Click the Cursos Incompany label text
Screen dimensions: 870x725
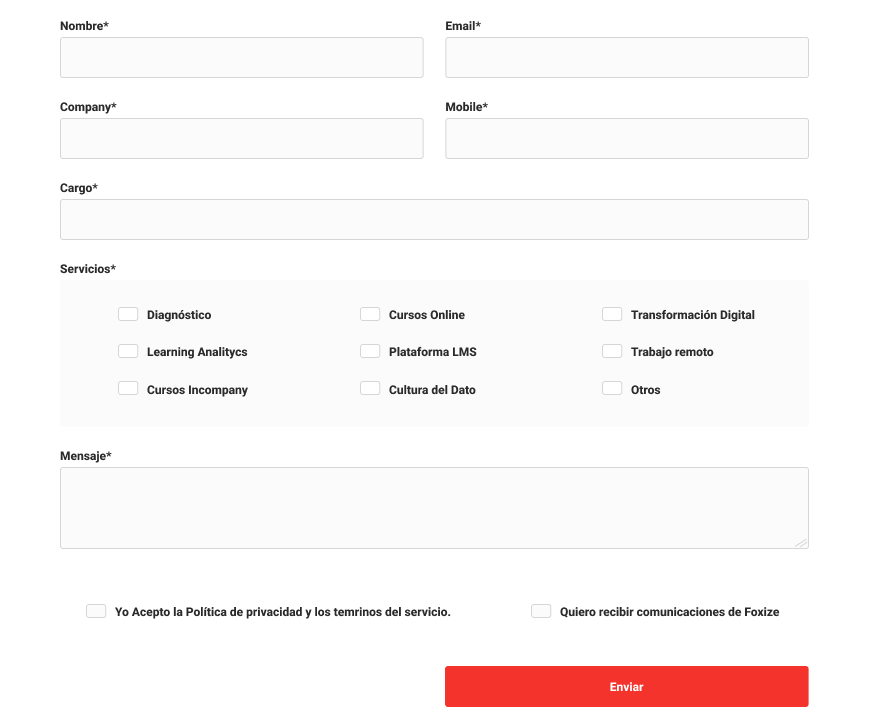tap(197, 390)
